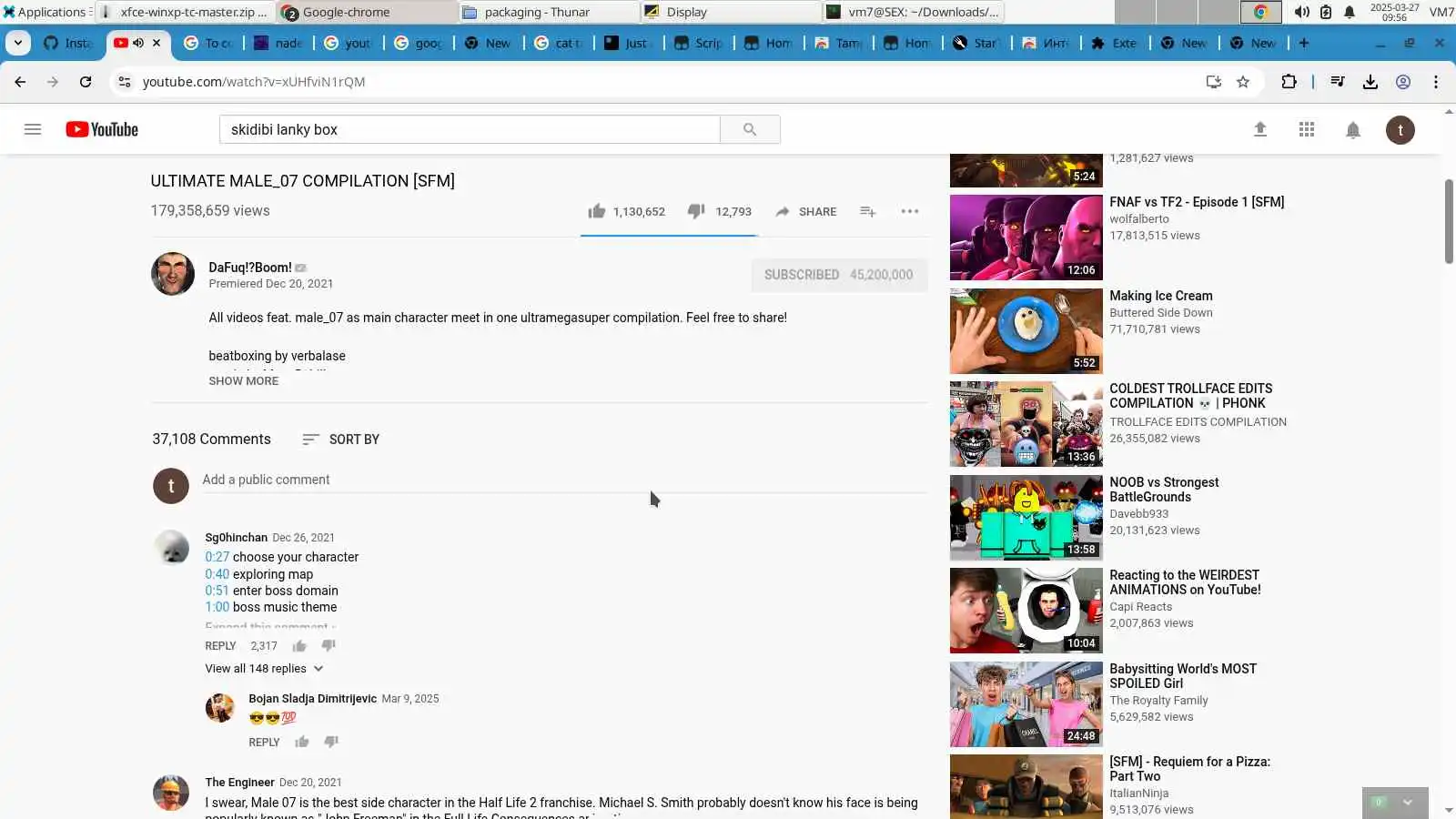Viewport: 1456px width, 819px height.
Task: Toggle the SUBSCRIBED button
Action: pos(839,275)
